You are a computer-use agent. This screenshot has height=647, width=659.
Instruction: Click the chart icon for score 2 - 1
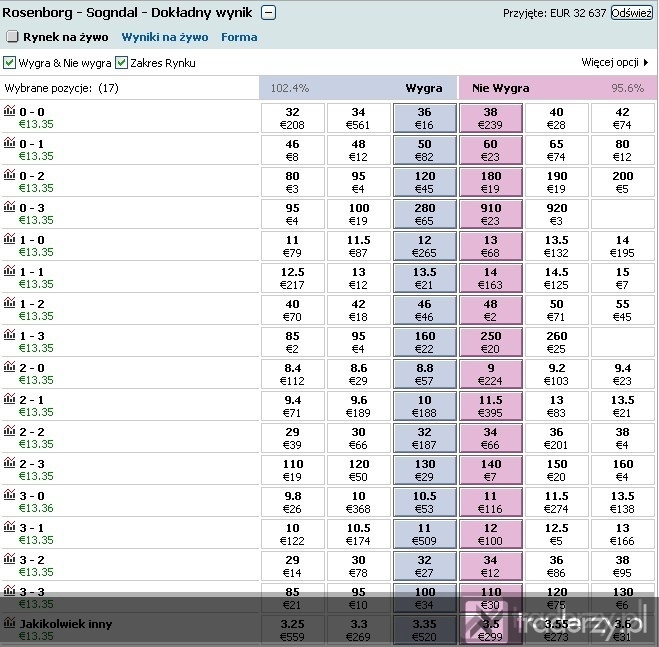[x=9, y=398]
